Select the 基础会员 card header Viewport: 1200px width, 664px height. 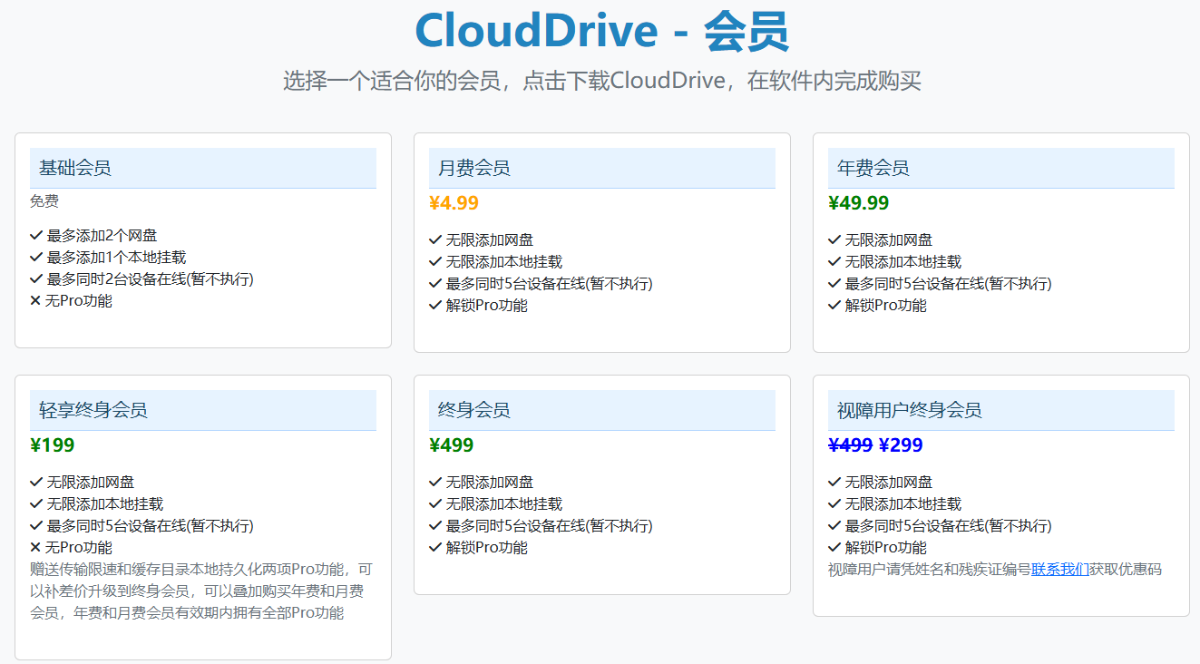pos(203,168)
